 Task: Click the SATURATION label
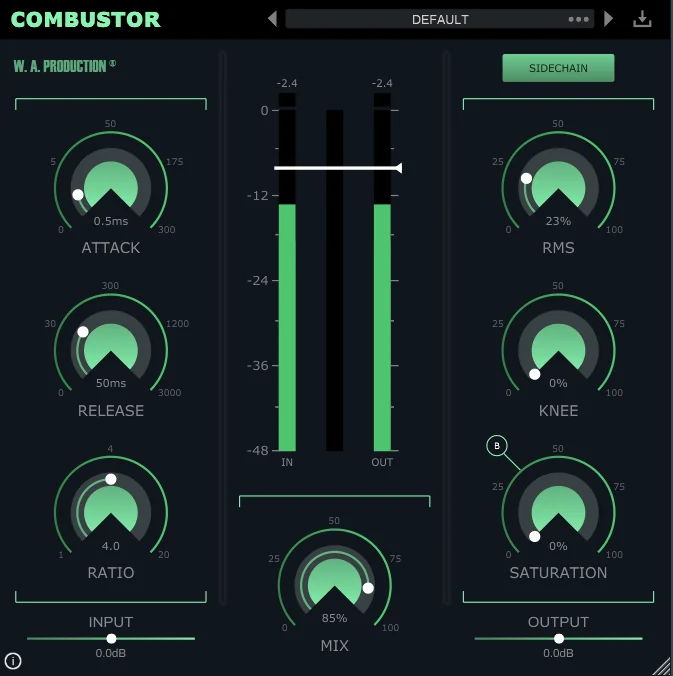point(558,573)
